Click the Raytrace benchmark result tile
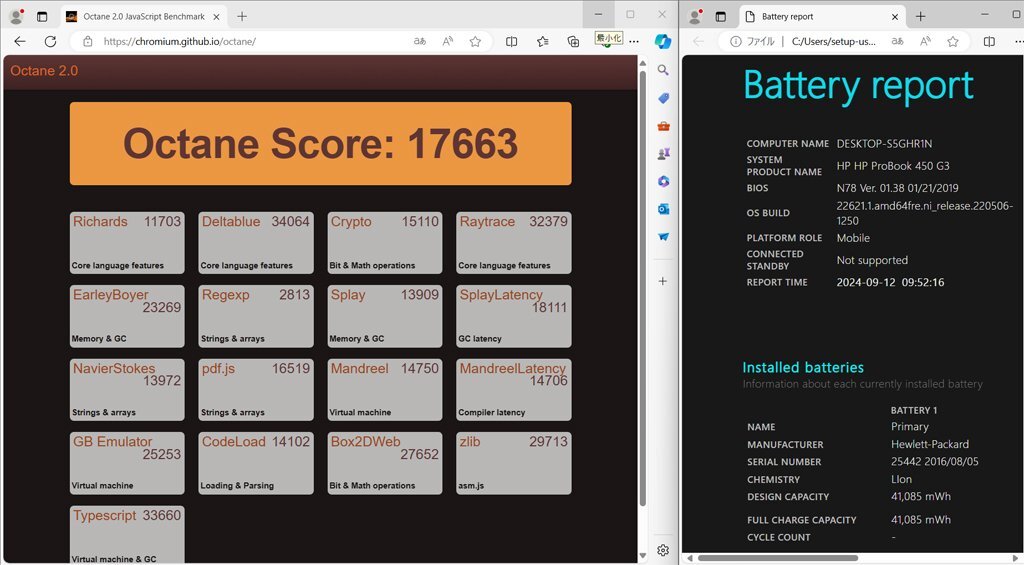 pyautogui.click(x=513, y=242)
